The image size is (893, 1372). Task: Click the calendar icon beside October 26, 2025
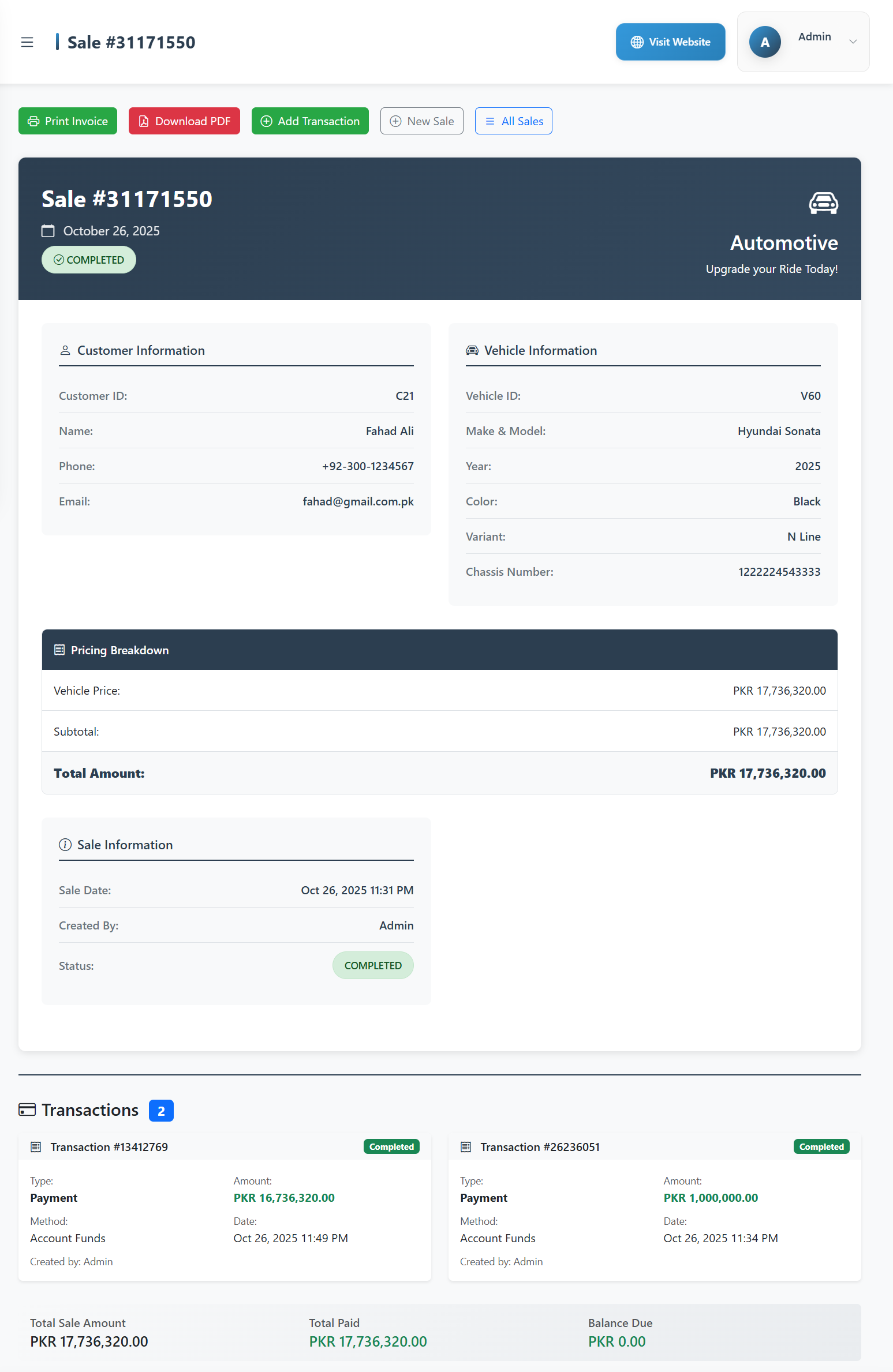[x=48, y=231]
